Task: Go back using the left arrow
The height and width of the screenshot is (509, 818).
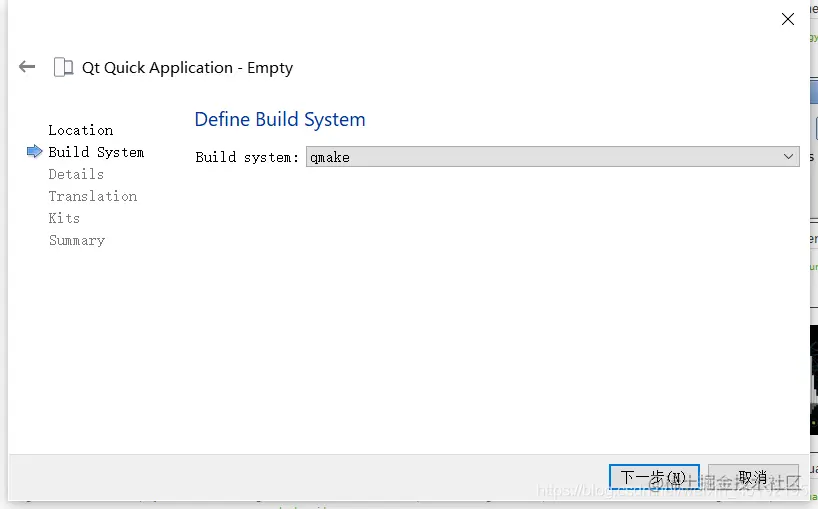Action: [27, 67]
